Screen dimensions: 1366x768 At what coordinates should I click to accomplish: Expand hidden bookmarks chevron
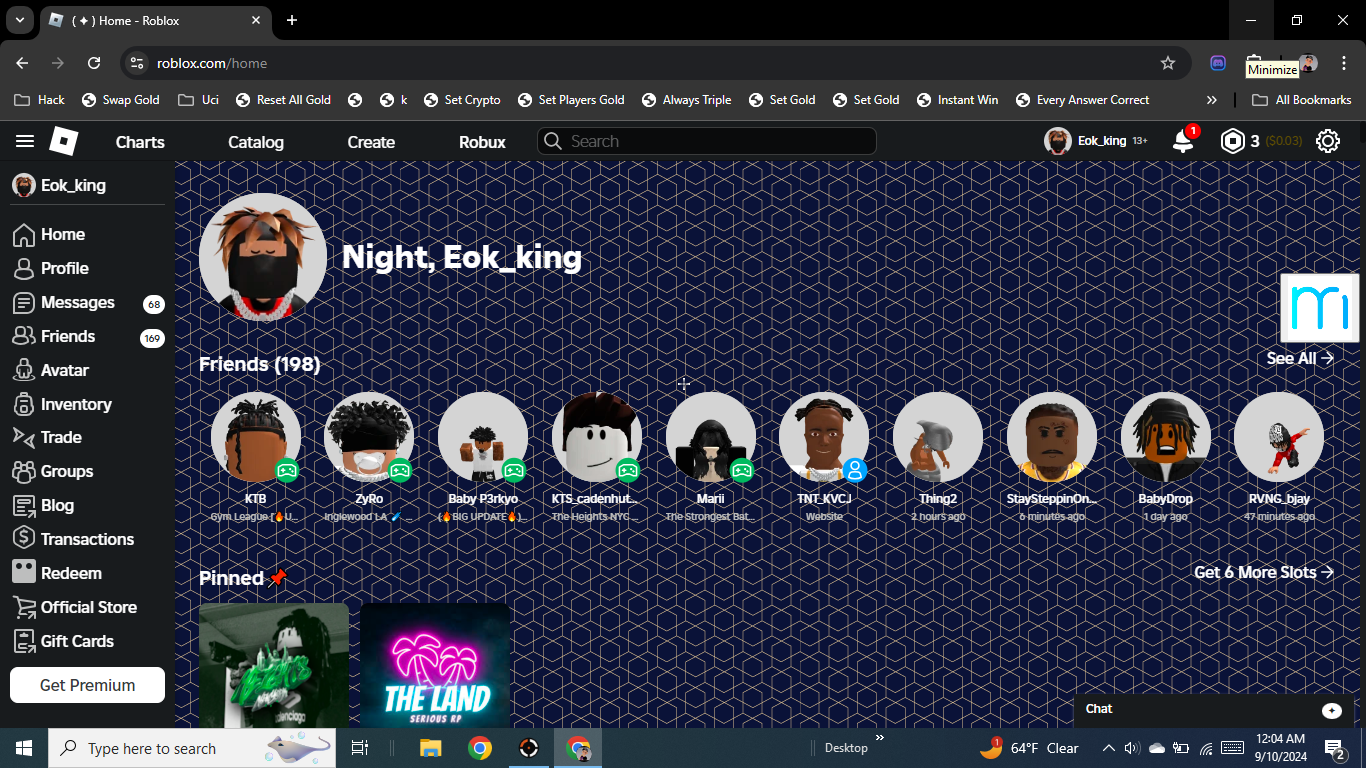[1212, 100]
